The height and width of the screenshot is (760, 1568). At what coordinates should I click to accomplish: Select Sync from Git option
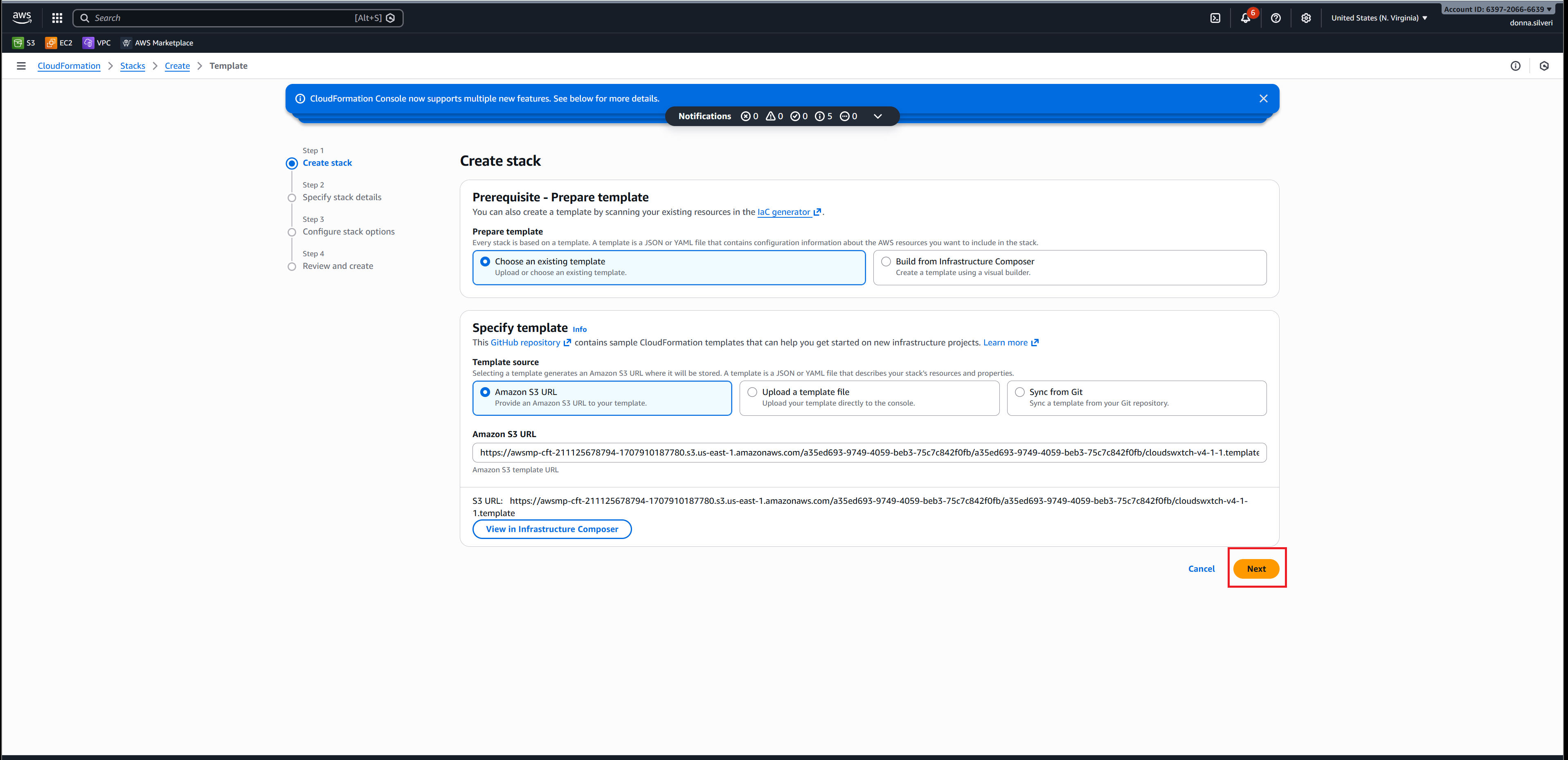point(1019,392)
